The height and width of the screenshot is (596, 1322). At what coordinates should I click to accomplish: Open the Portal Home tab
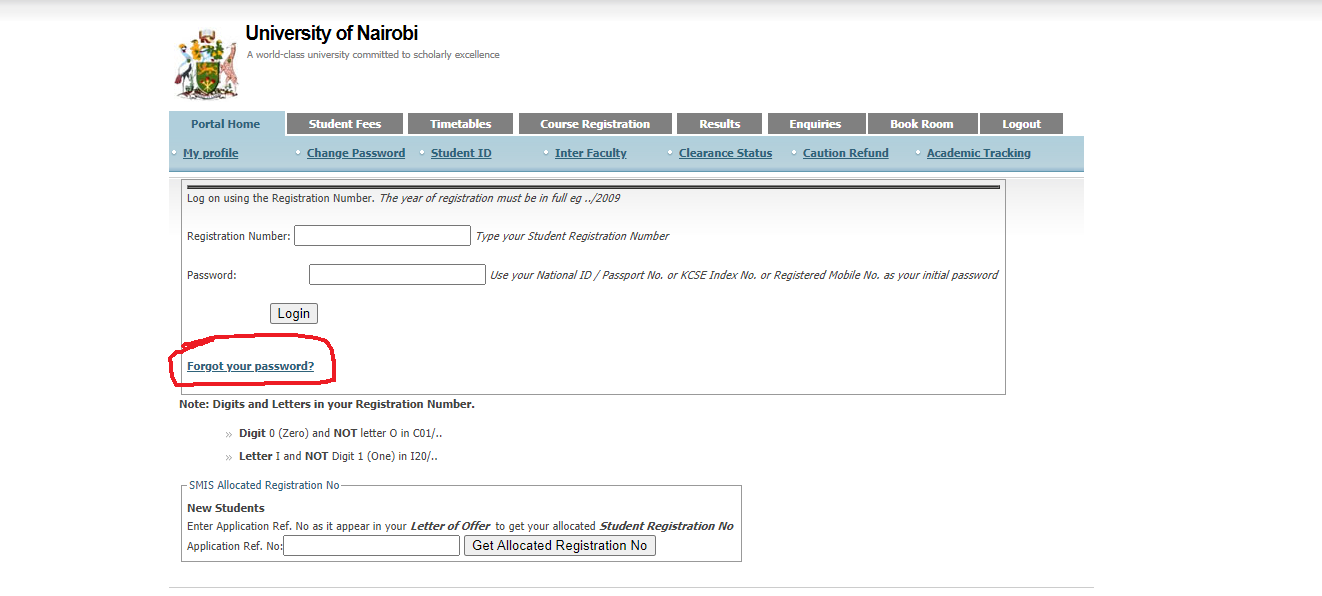click(226, 124)
